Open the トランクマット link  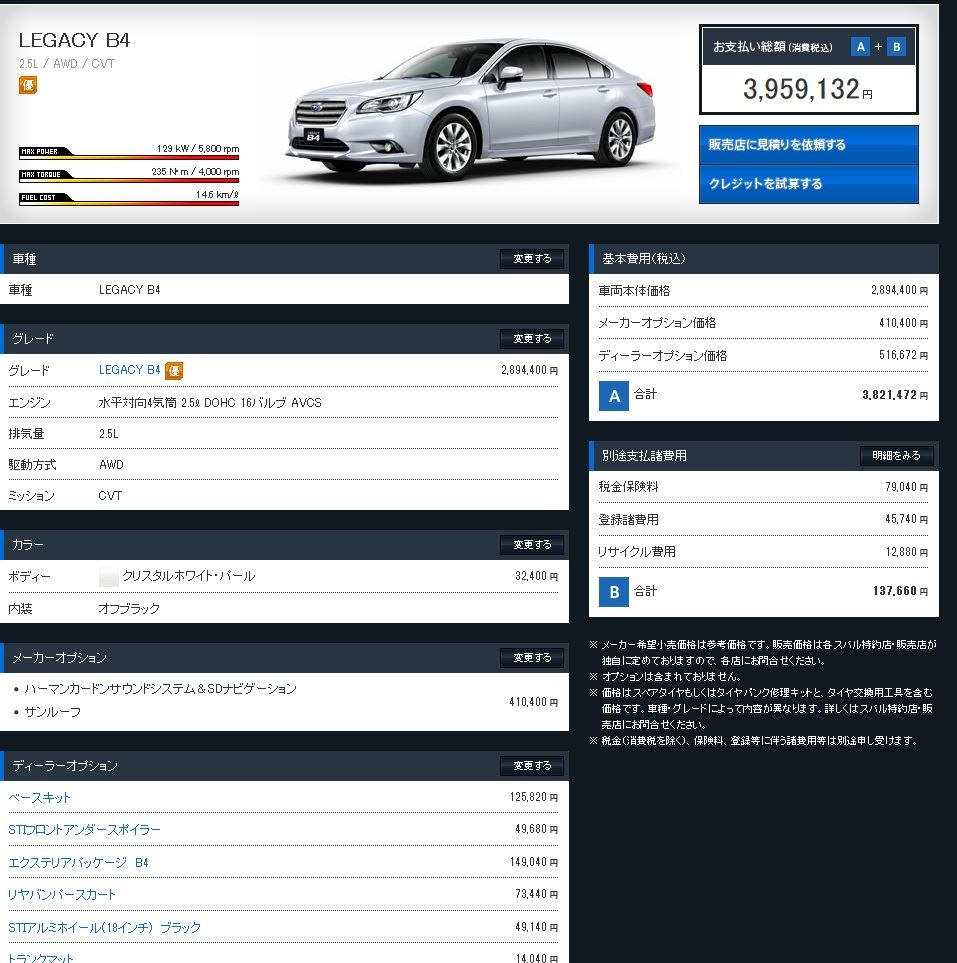point(41,957)
